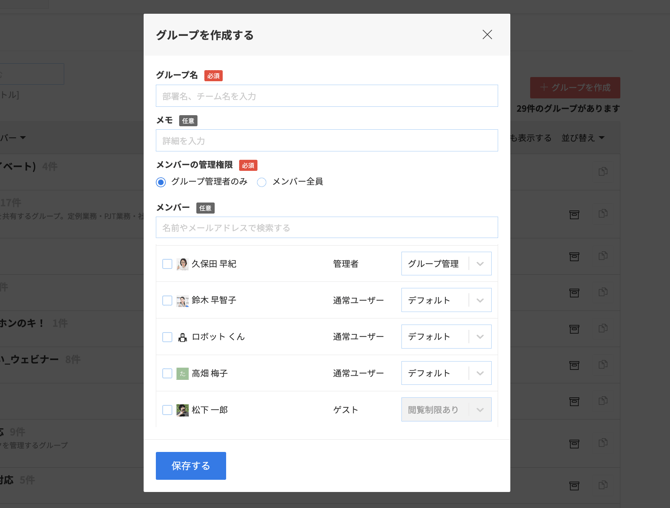
Task: Focus the メンバー search input field
Action: point(327,227)
